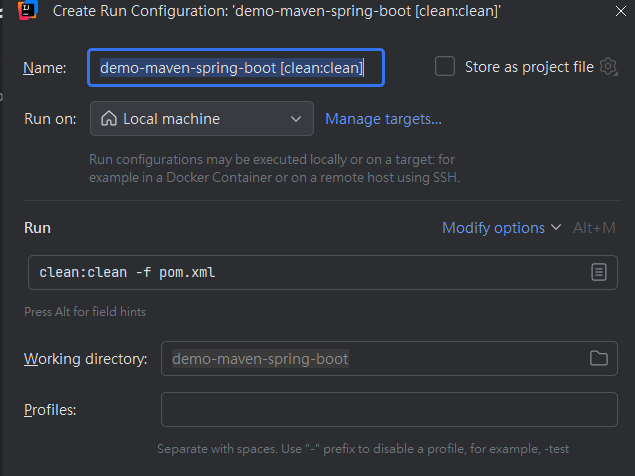635x476 pixels.
Task: Click the Run section heading
Action: pyautogui.click(x=37, y=228)
